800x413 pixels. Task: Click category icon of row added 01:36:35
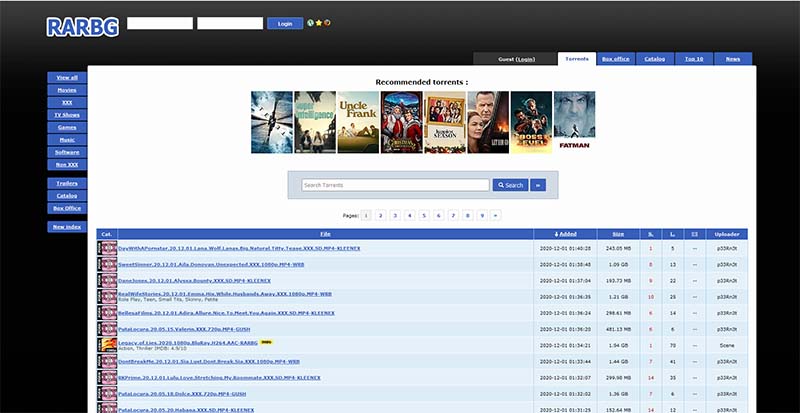(x=109, y=297)
